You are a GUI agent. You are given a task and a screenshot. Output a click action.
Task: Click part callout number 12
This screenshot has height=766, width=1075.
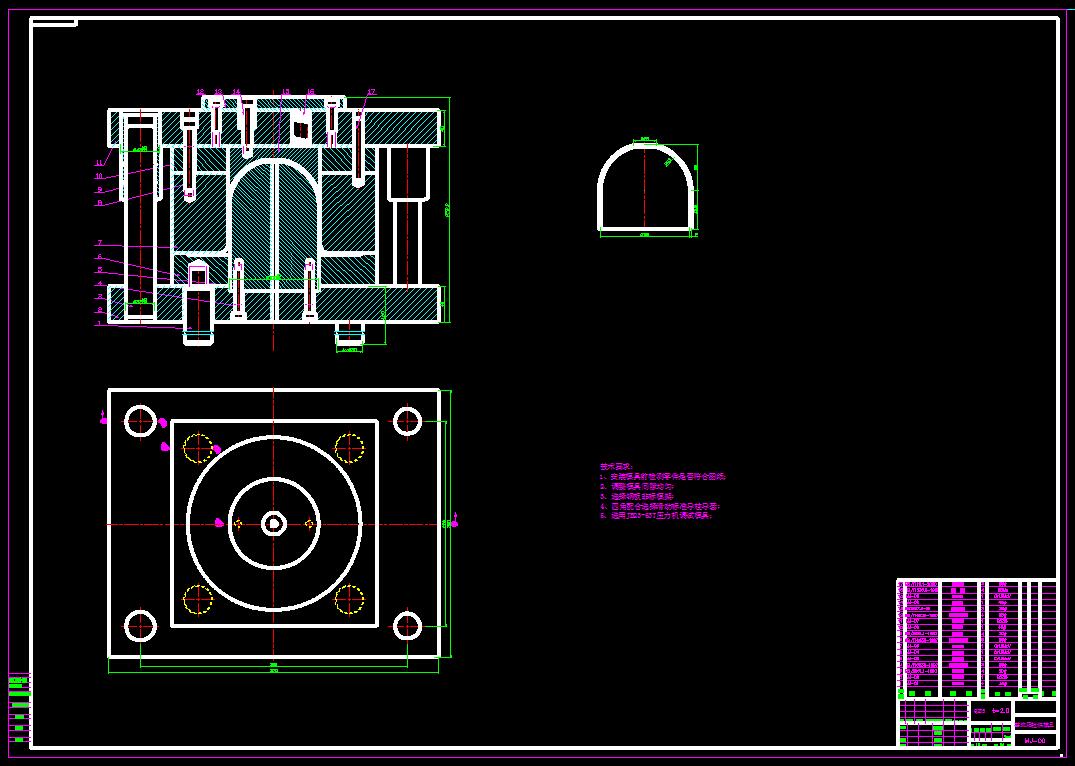tap(200, 91)
